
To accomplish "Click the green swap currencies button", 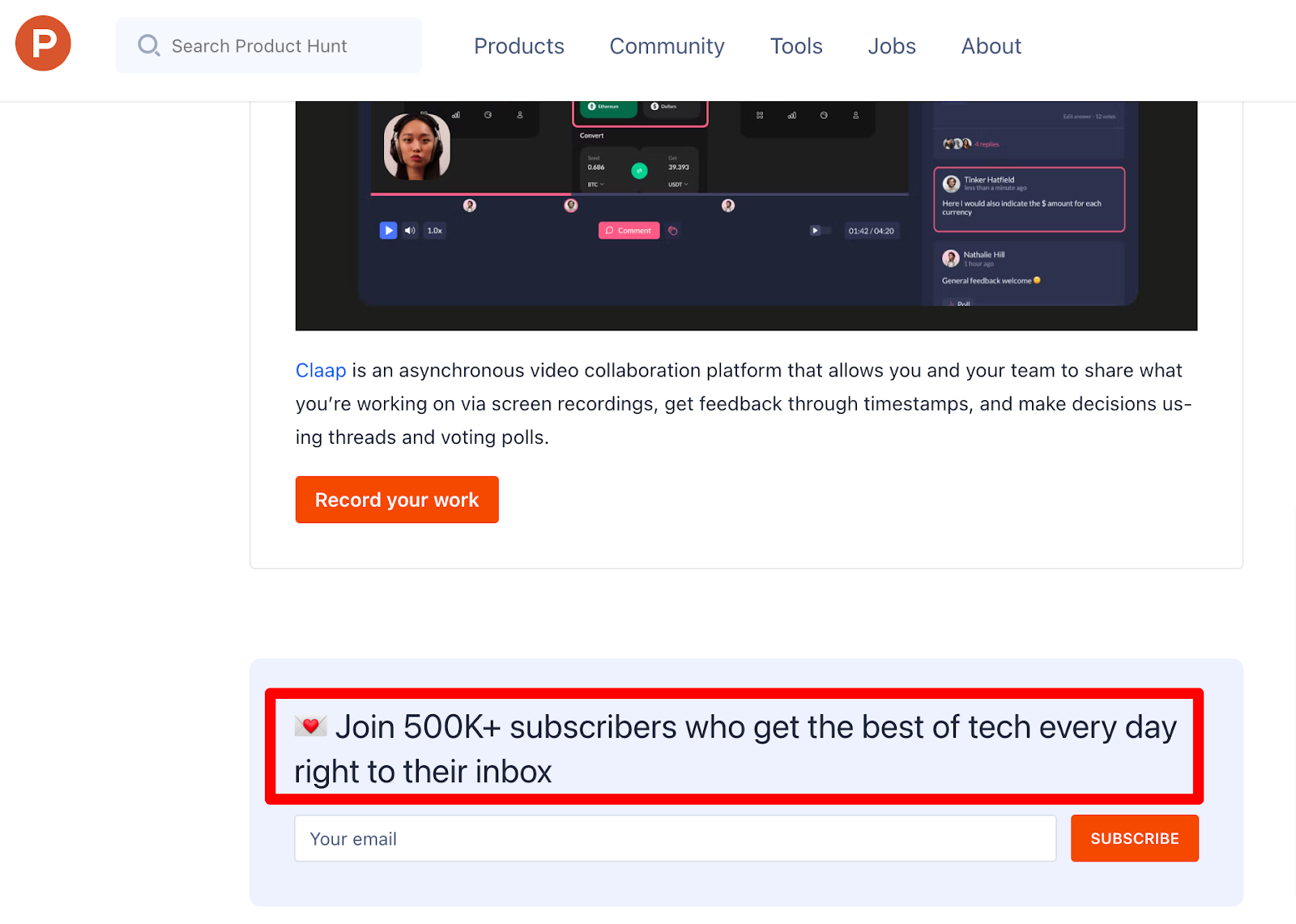I will [x=639, y=171].
